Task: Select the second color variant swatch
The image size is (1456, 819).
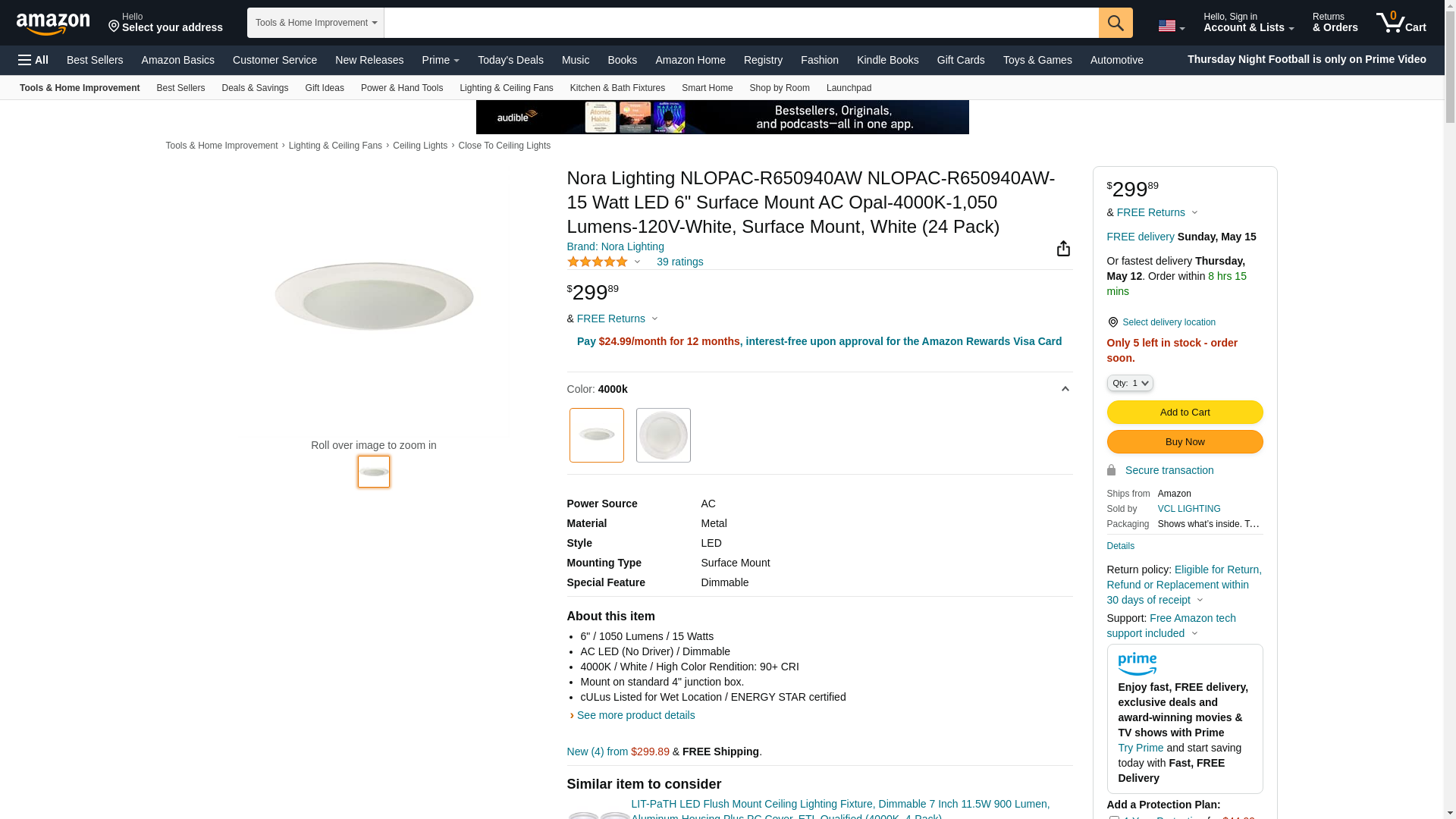Action: click(663, 435)
